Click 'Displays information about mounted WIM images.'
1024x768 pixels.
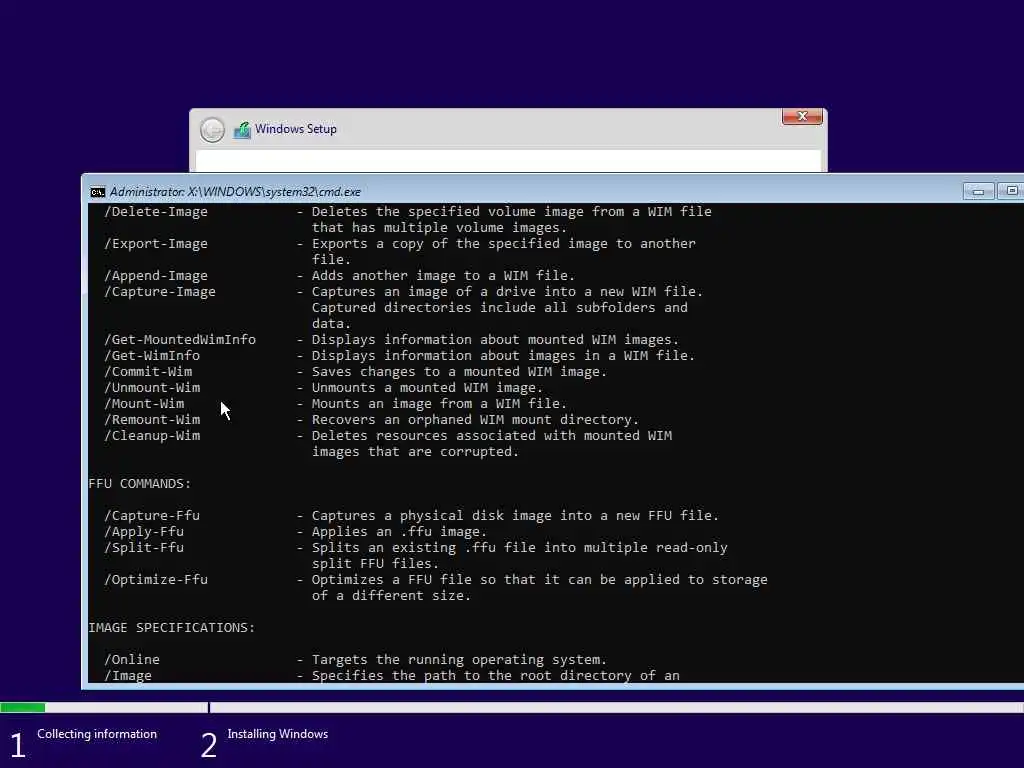tap(495, 340)
